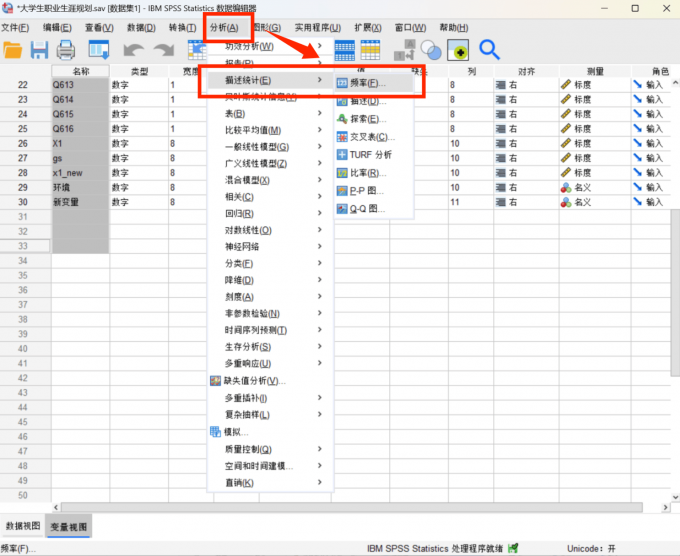
Task: Open the 分析(A) menu
Action: pos(224,28)
